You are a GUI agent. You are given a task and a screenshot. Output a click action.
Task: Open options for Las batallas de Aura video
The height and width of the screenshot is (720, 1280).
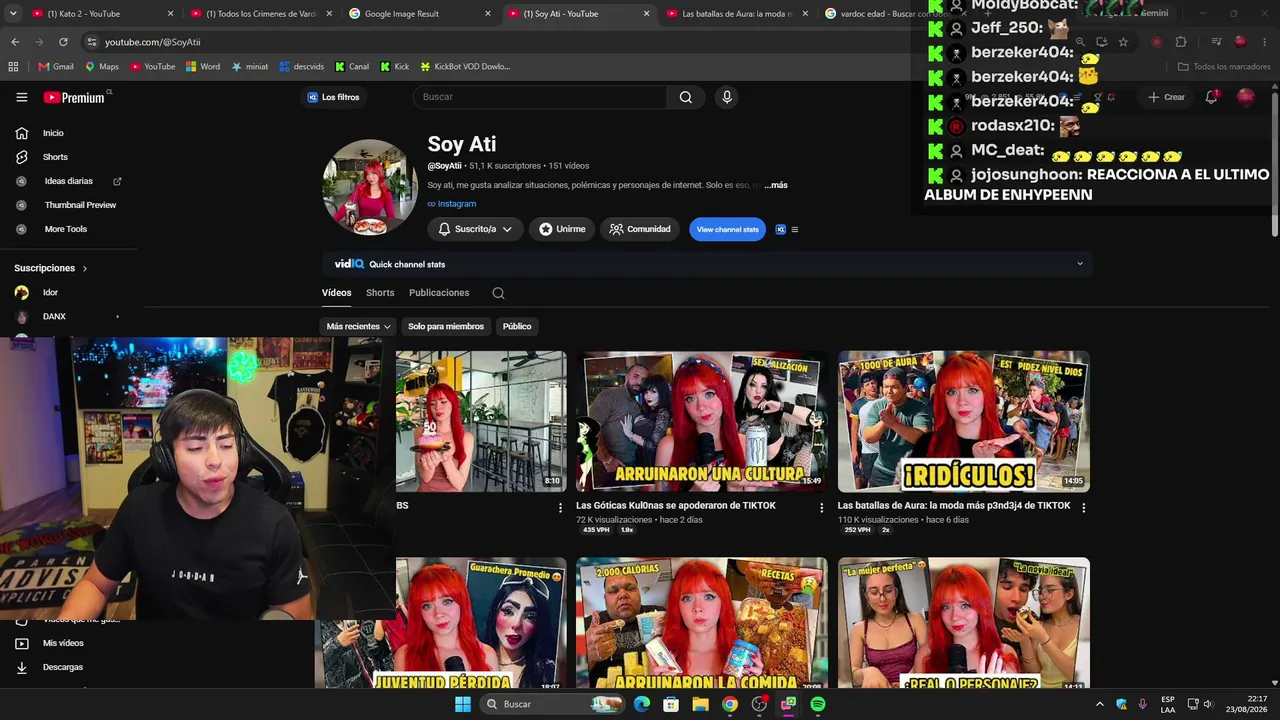click(1083, 507)
